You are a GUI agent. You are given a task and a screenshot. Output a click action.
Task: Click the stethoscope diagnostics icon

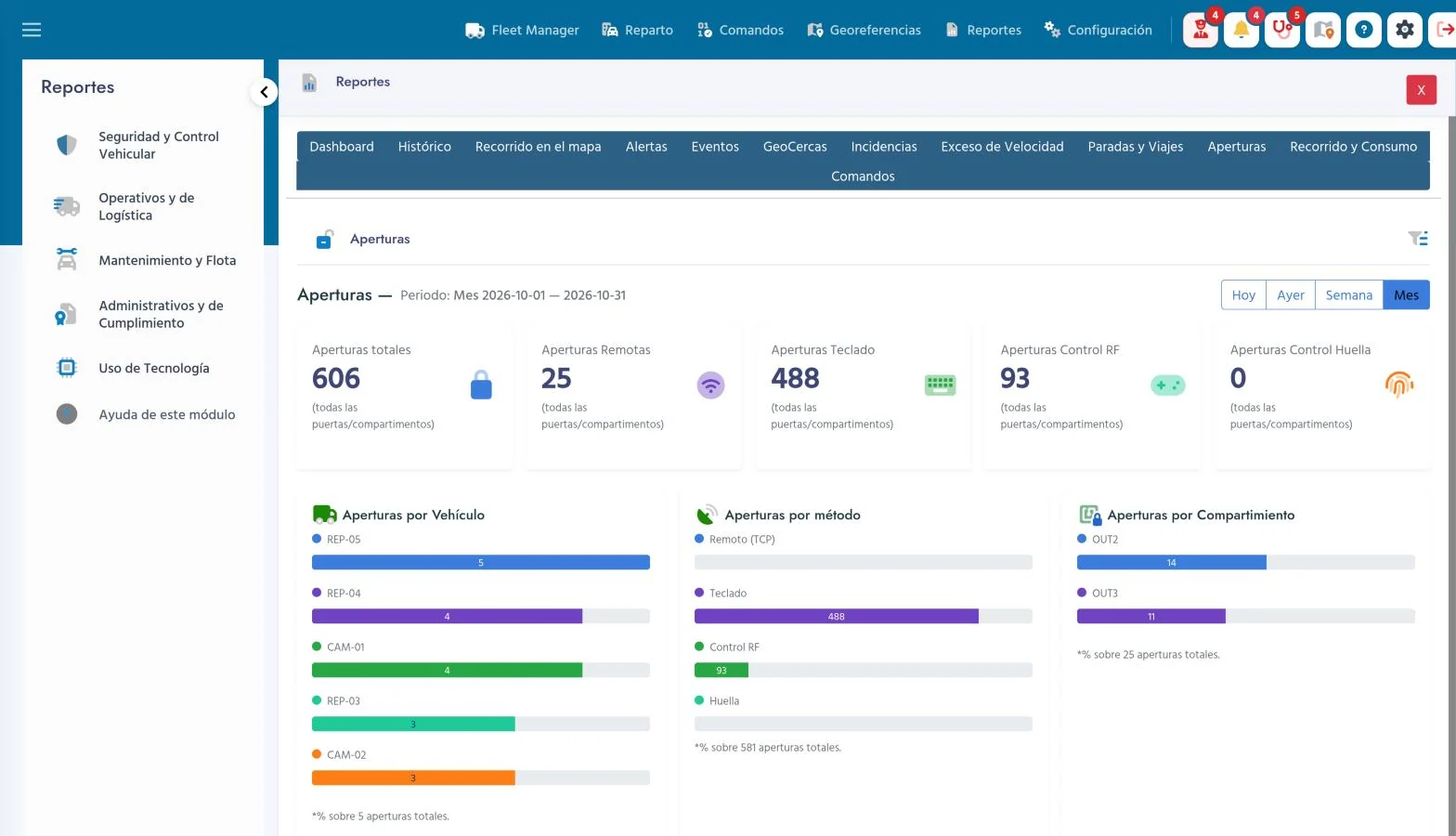(x=1282, y=30)
